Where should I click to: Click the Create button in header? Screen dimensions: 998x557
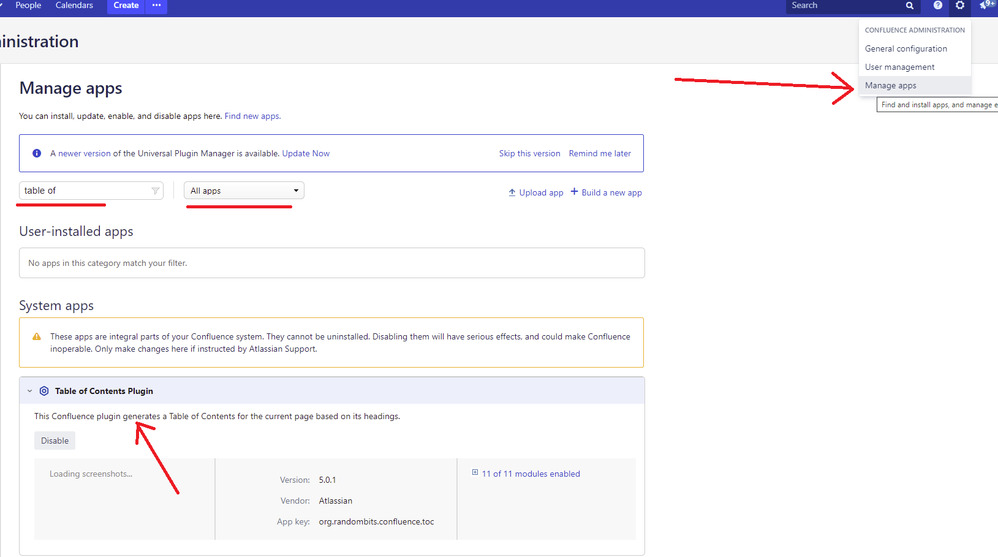pos(126,6)
